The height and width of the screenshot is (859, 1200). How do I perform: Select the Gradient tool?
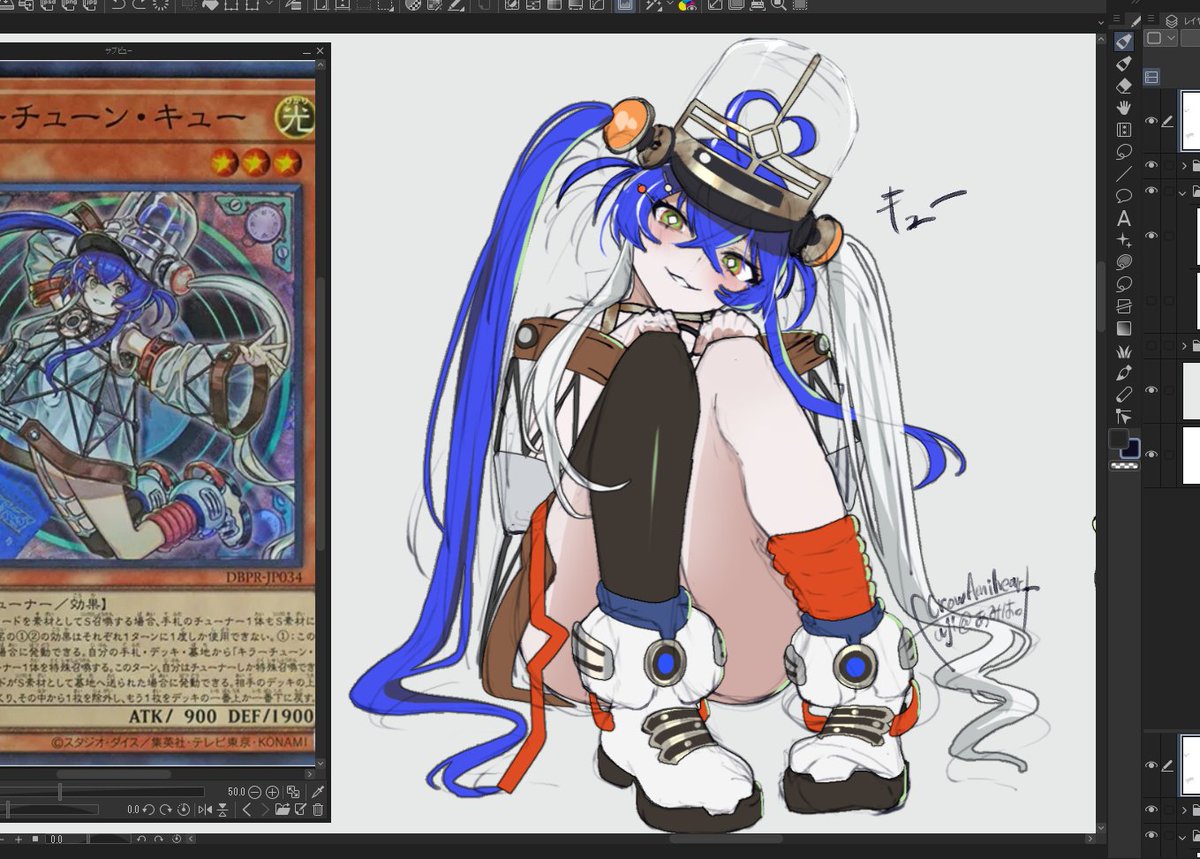(1124, 328)
